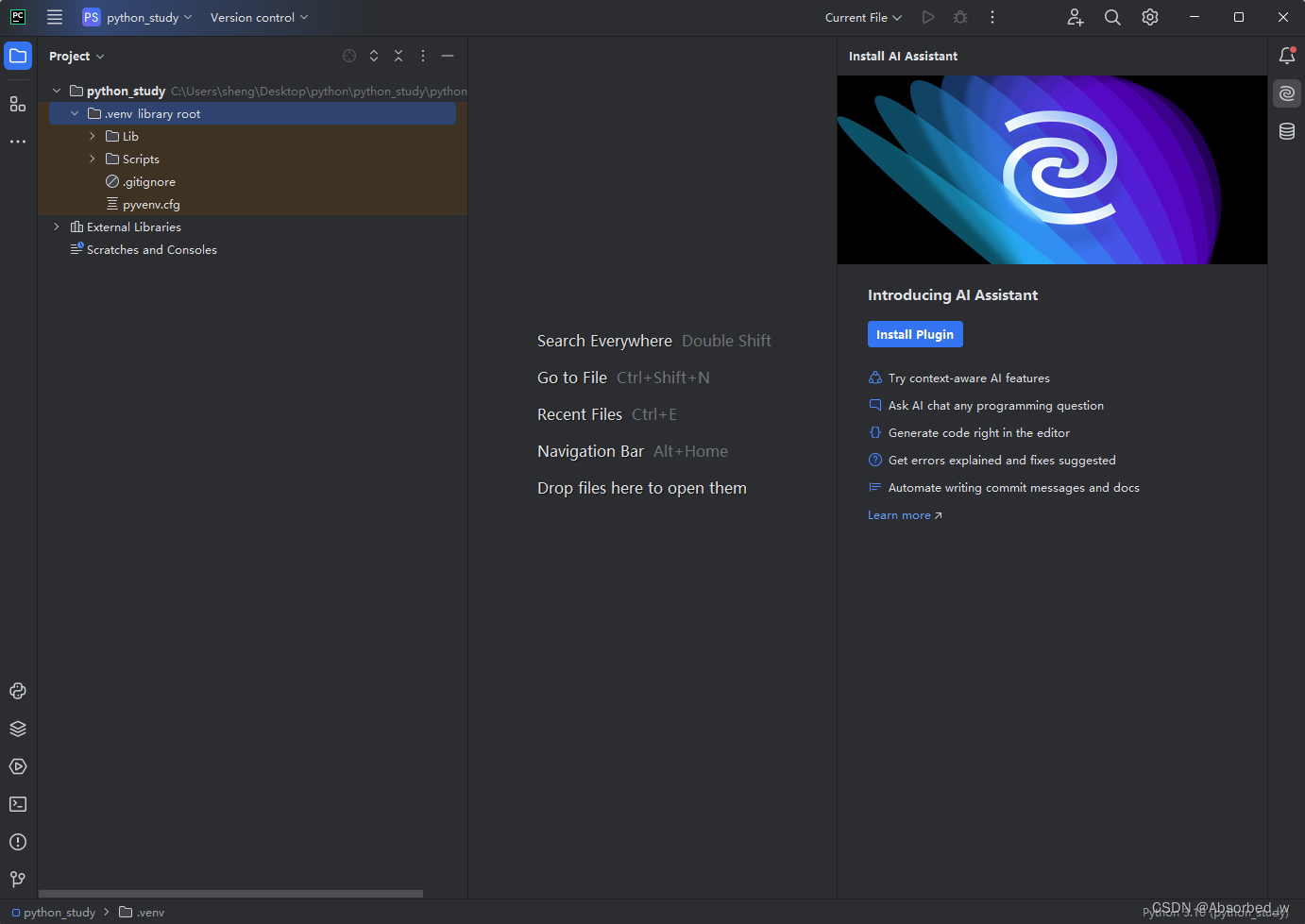Open the Project tool window icon

(18, 56)
